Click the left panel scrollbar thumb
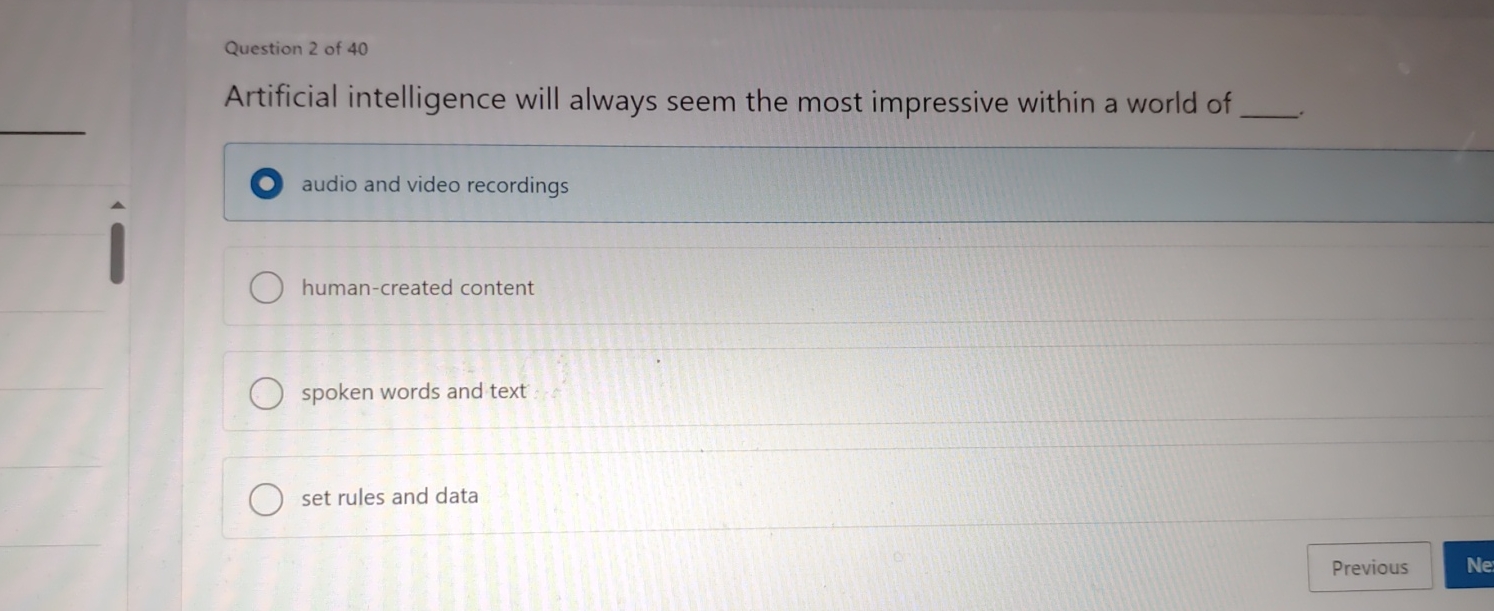 pyautogui.click(x=117, y=253)
